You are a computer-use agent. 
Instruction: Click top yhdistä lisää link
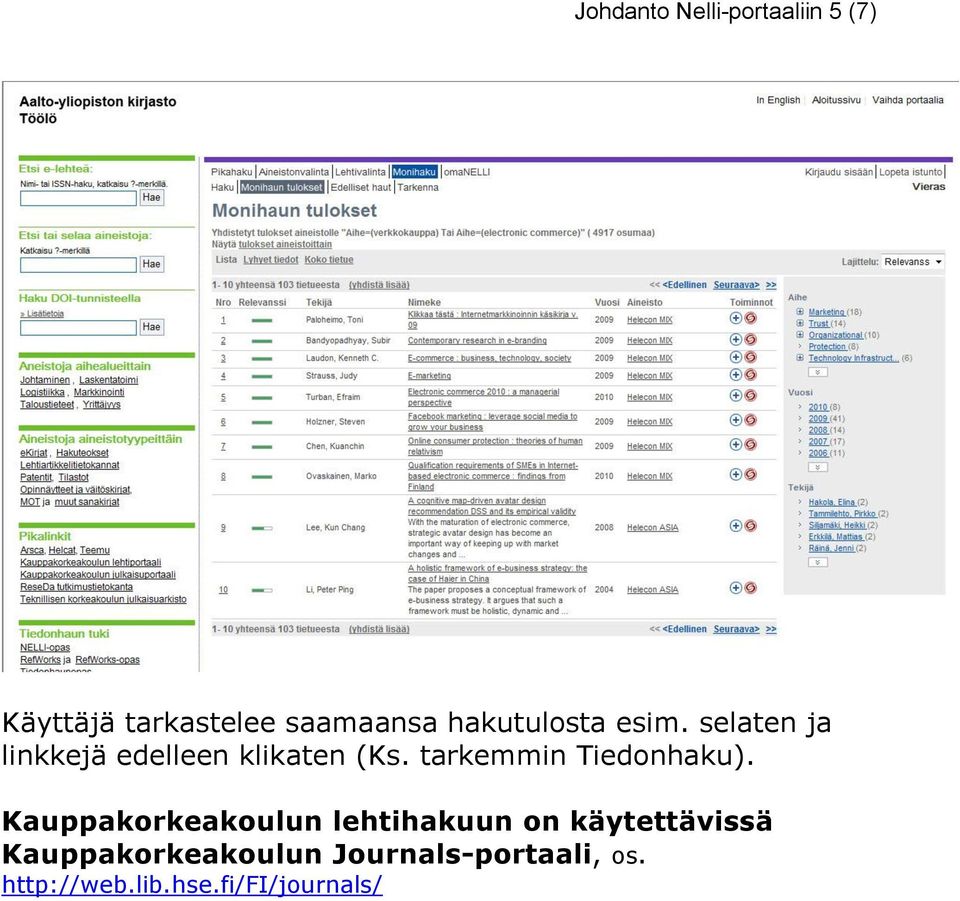[379, 285]
